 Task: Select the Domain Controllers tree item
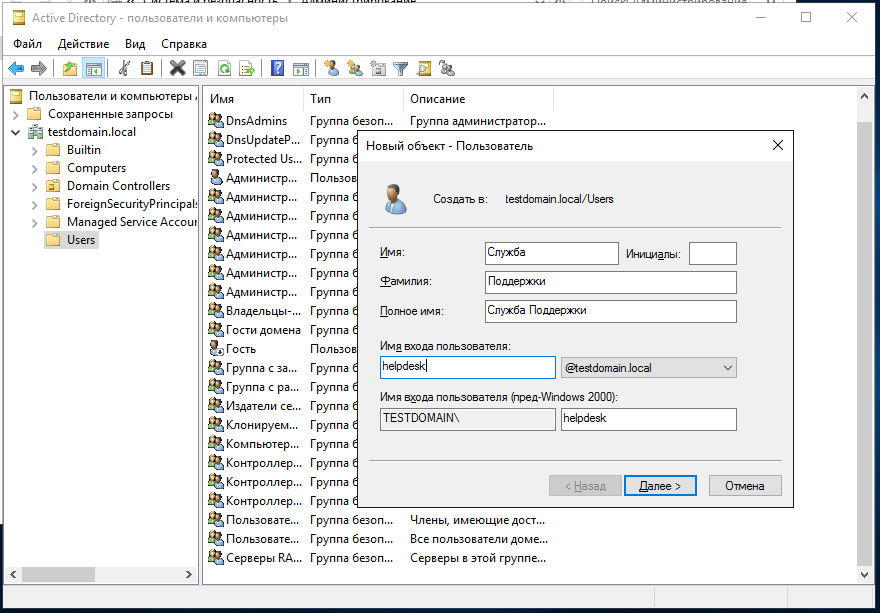[x=118, y=186]
